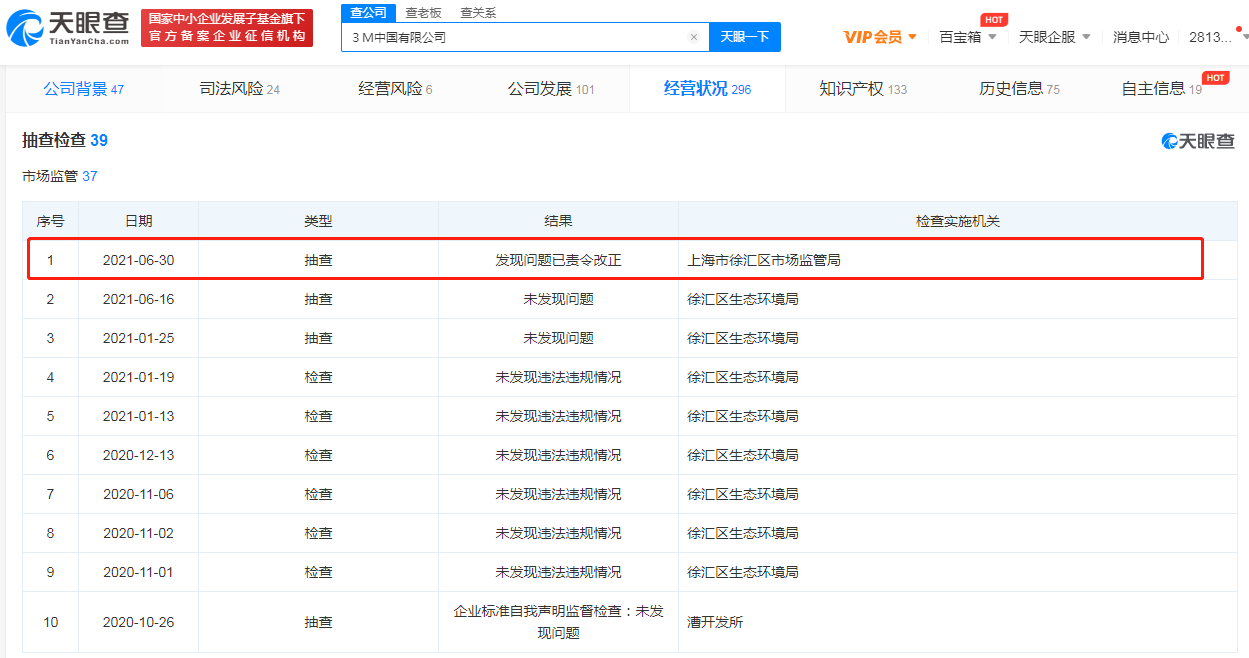Switch to the 司法风险 tab

click(239, 89)
